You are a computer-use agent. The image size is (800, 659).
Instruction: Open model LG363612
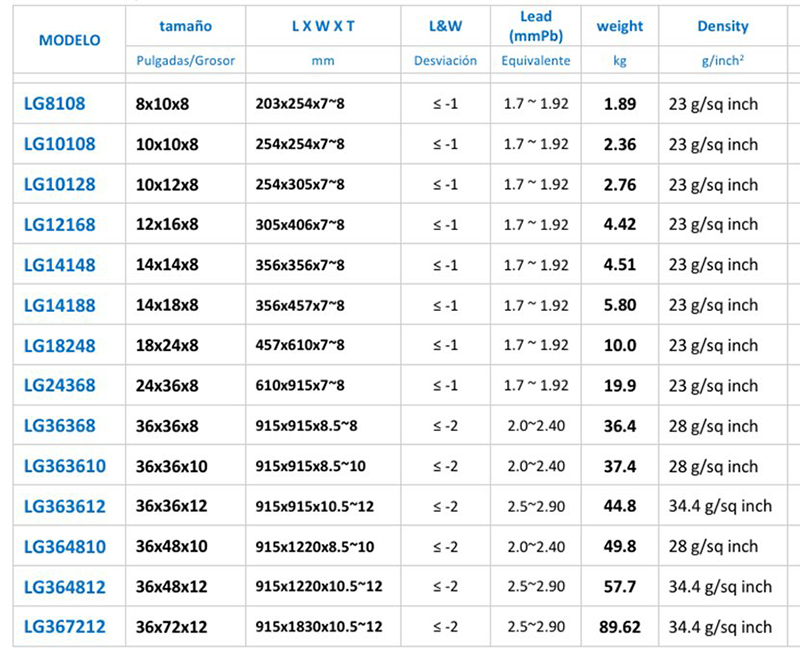64,506
